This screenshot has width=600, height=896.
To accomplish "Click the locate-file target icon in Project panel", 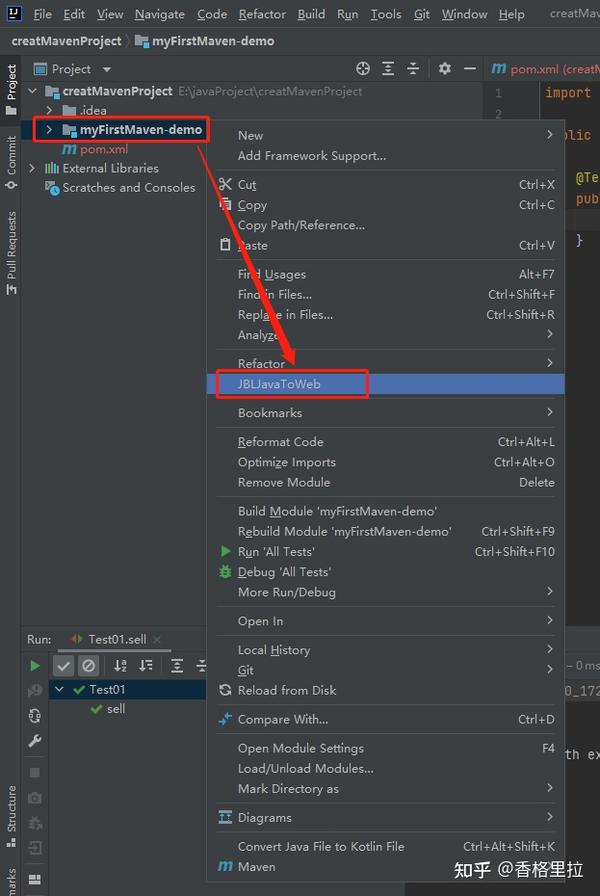I will 363,69.
